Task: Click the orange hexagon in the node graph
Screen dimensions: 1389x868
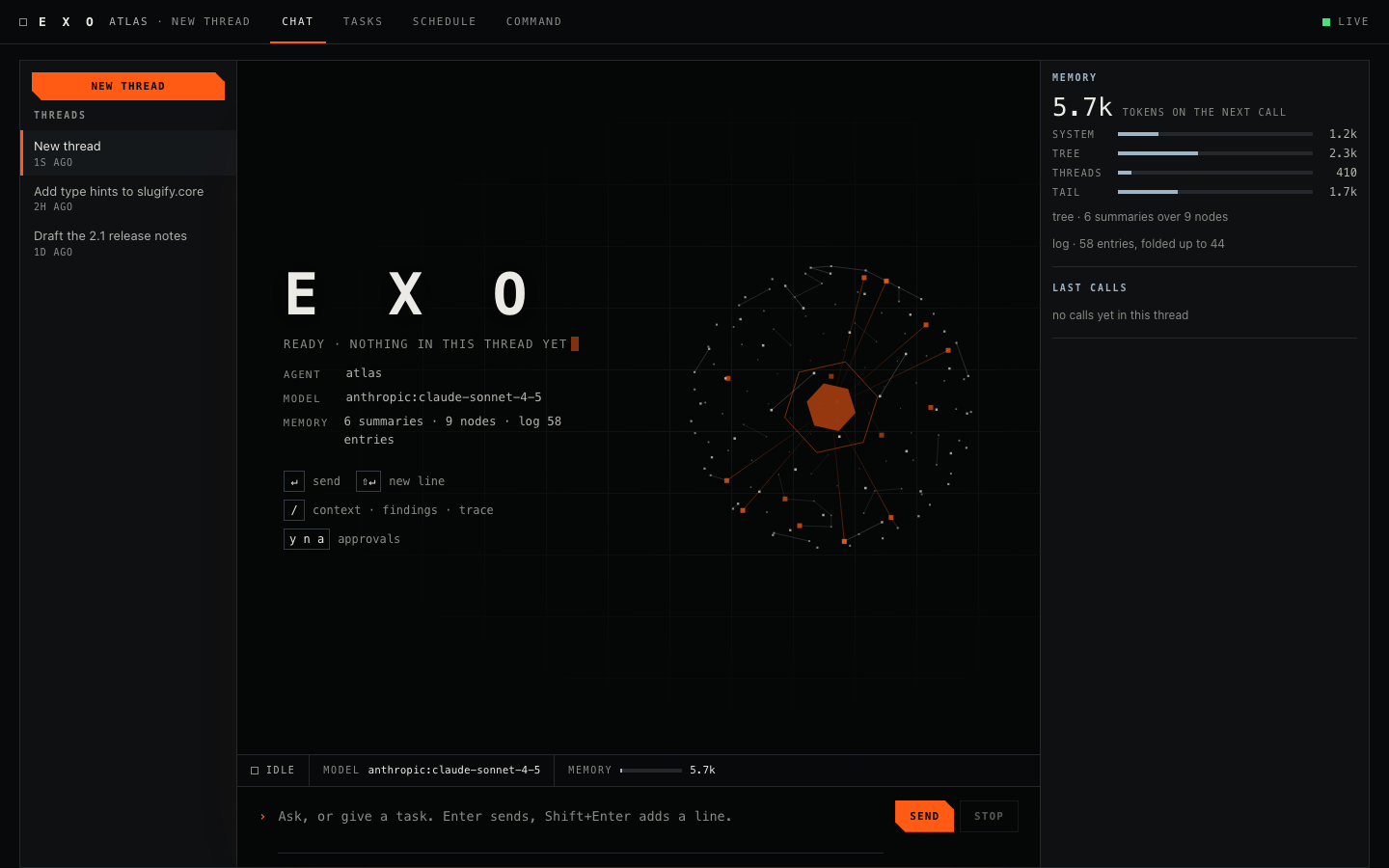Action: pos(831,406)
